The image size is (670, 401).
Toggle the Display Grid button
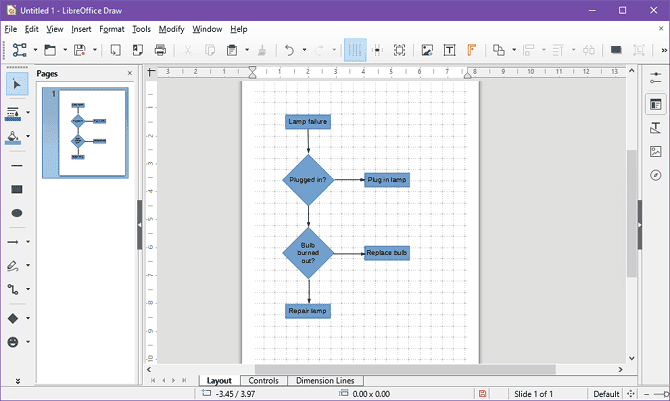click(x=355, y=50)
